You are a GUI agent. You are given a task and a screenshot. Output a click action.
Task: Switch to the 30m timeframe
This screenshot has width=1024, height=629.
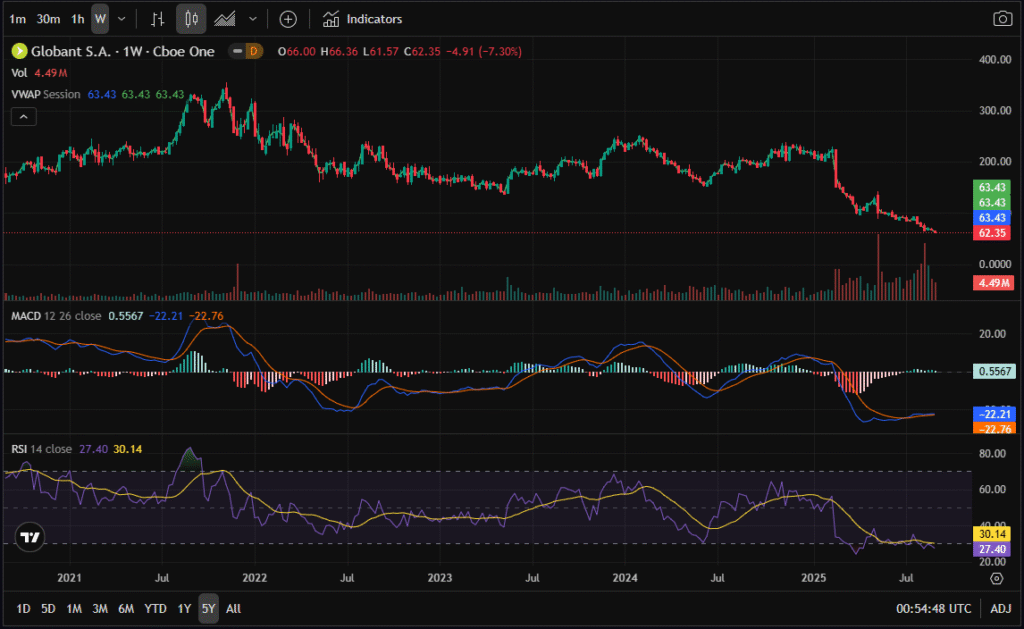tap(47, 19)
